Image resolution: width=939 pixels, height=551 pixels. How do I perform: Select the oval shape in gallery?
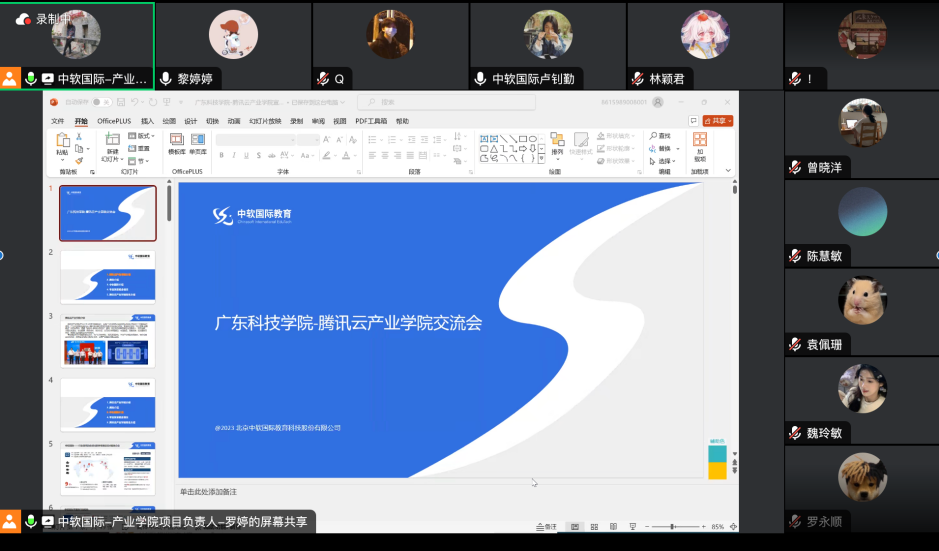tap(532, 139)
